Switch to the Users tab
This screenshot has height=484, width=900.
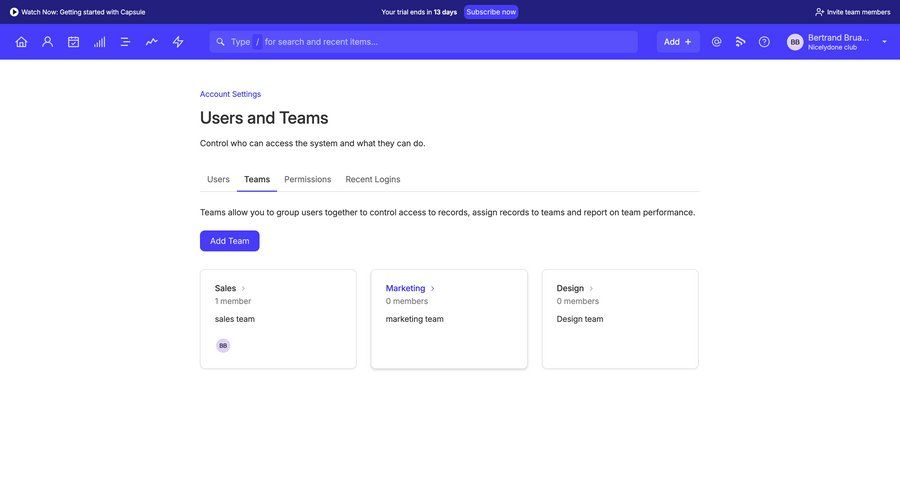coord(218,179)
